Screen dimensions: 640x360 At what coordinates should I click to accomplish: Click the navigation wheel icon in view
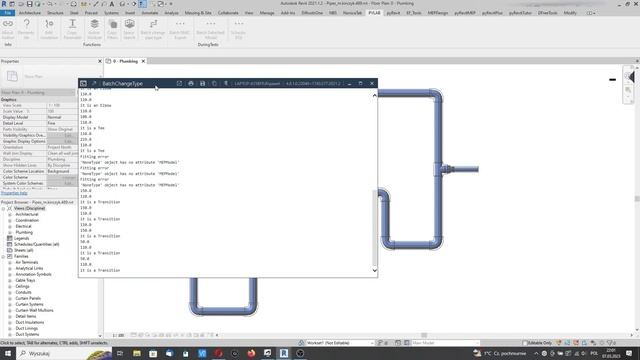(x=629, y=77)
